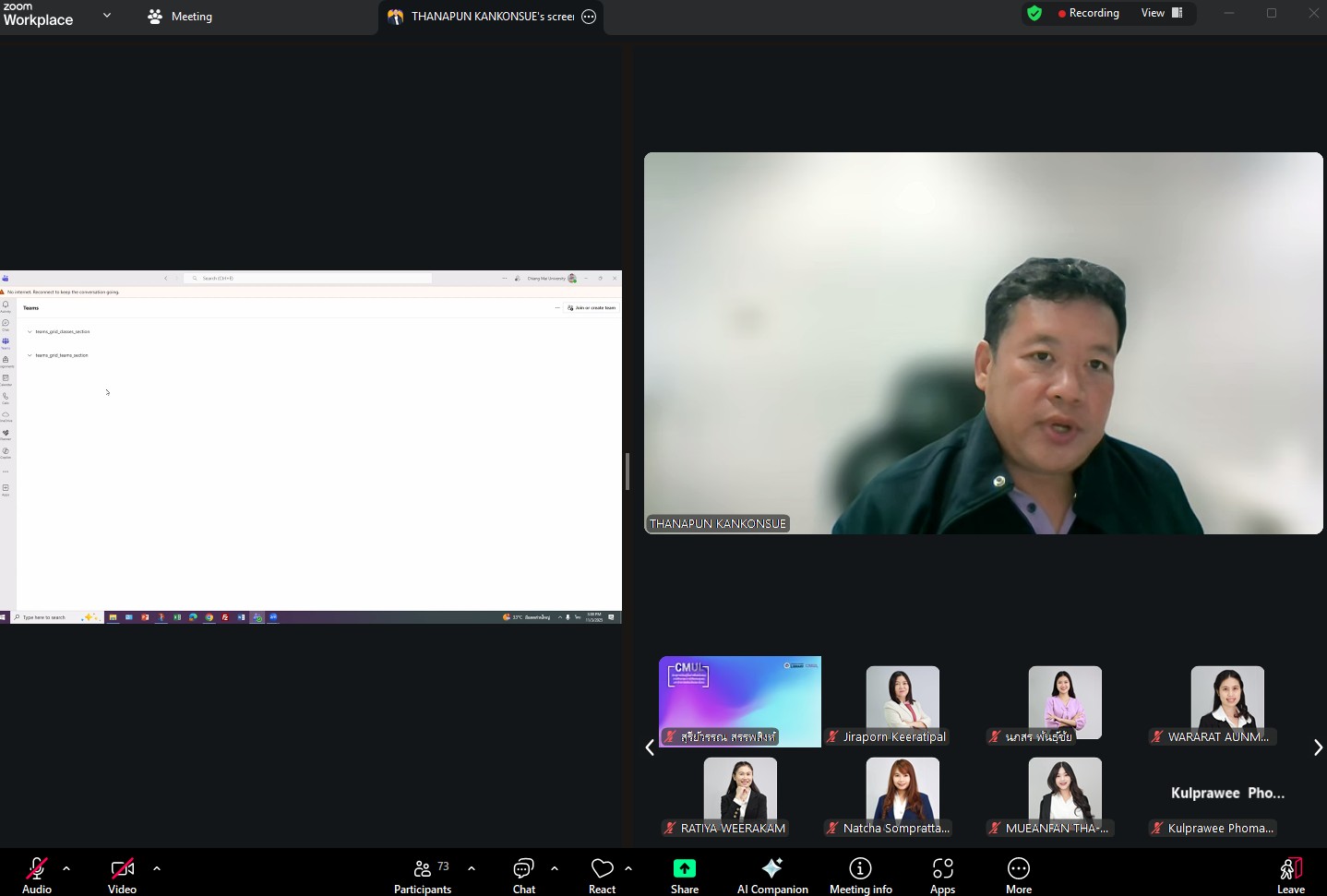Leave the meeting

[1290, 875]
